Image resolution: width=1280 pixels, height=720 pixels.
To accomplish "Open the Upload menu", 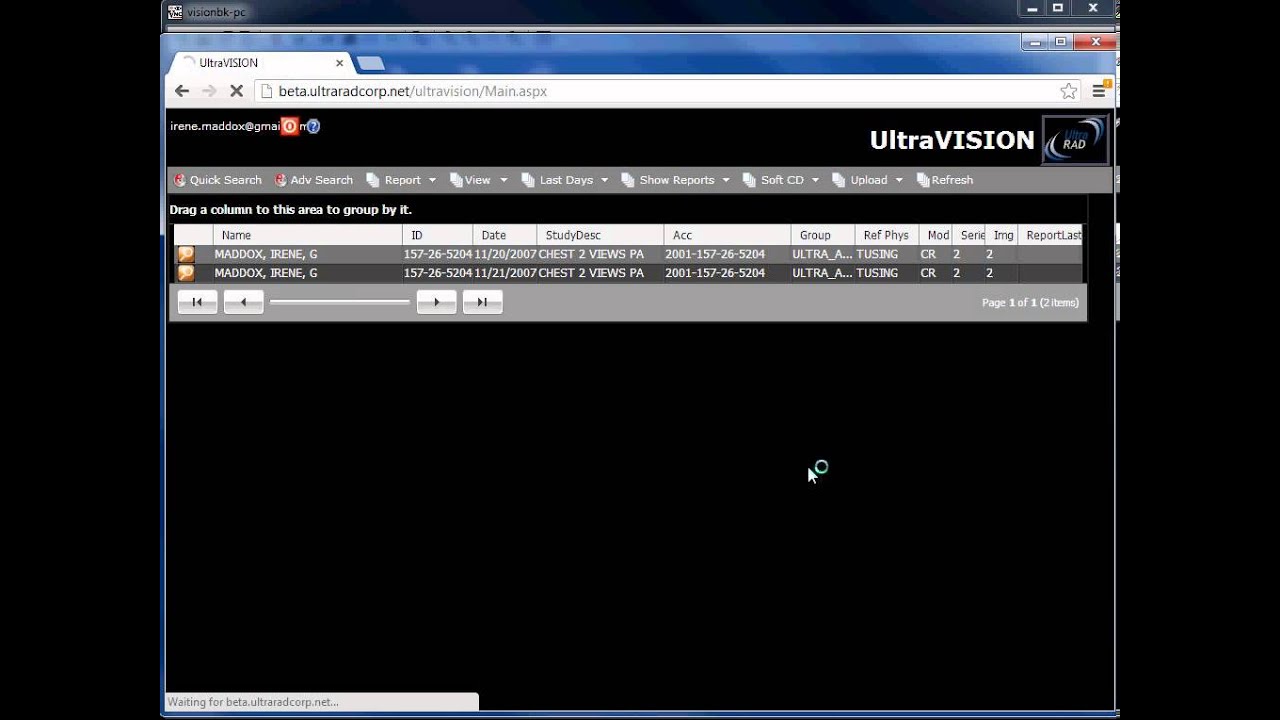I will point(868,180).
